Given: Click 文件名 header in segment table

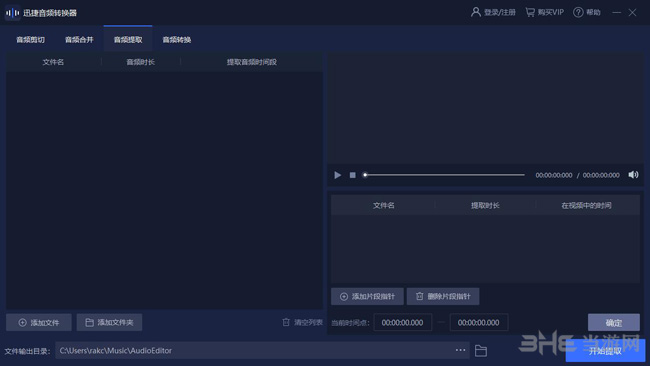Looking at the screenshot, I should (383, 205).
